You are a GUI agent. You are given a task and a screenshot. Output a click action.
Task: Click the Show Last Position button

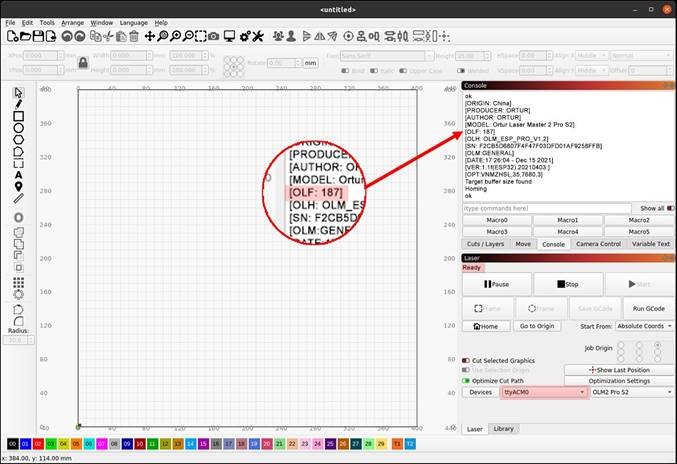(x=619, y=370)
